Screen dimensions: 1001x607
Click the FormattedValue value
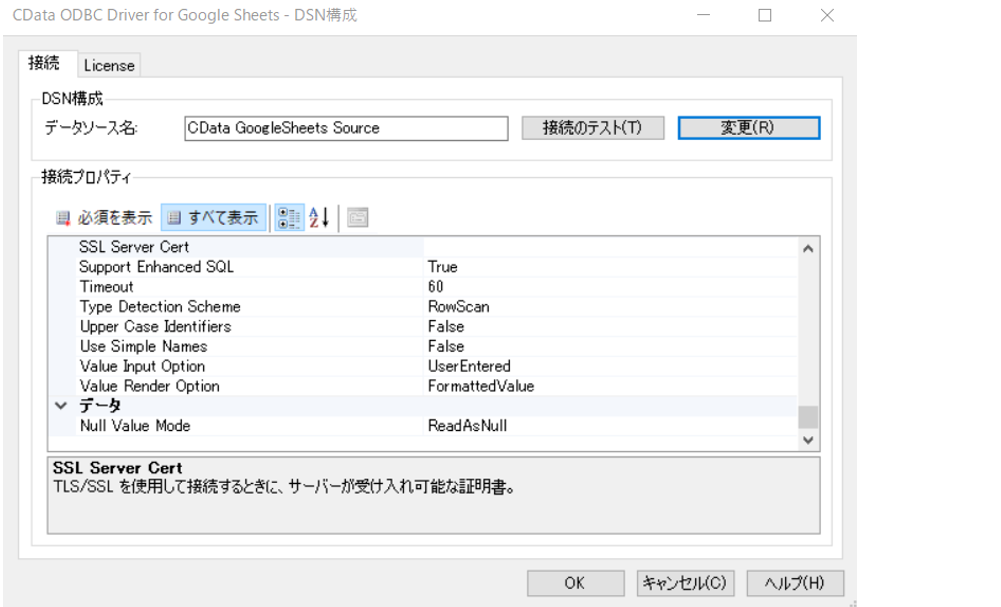click(x=481, y=386)
